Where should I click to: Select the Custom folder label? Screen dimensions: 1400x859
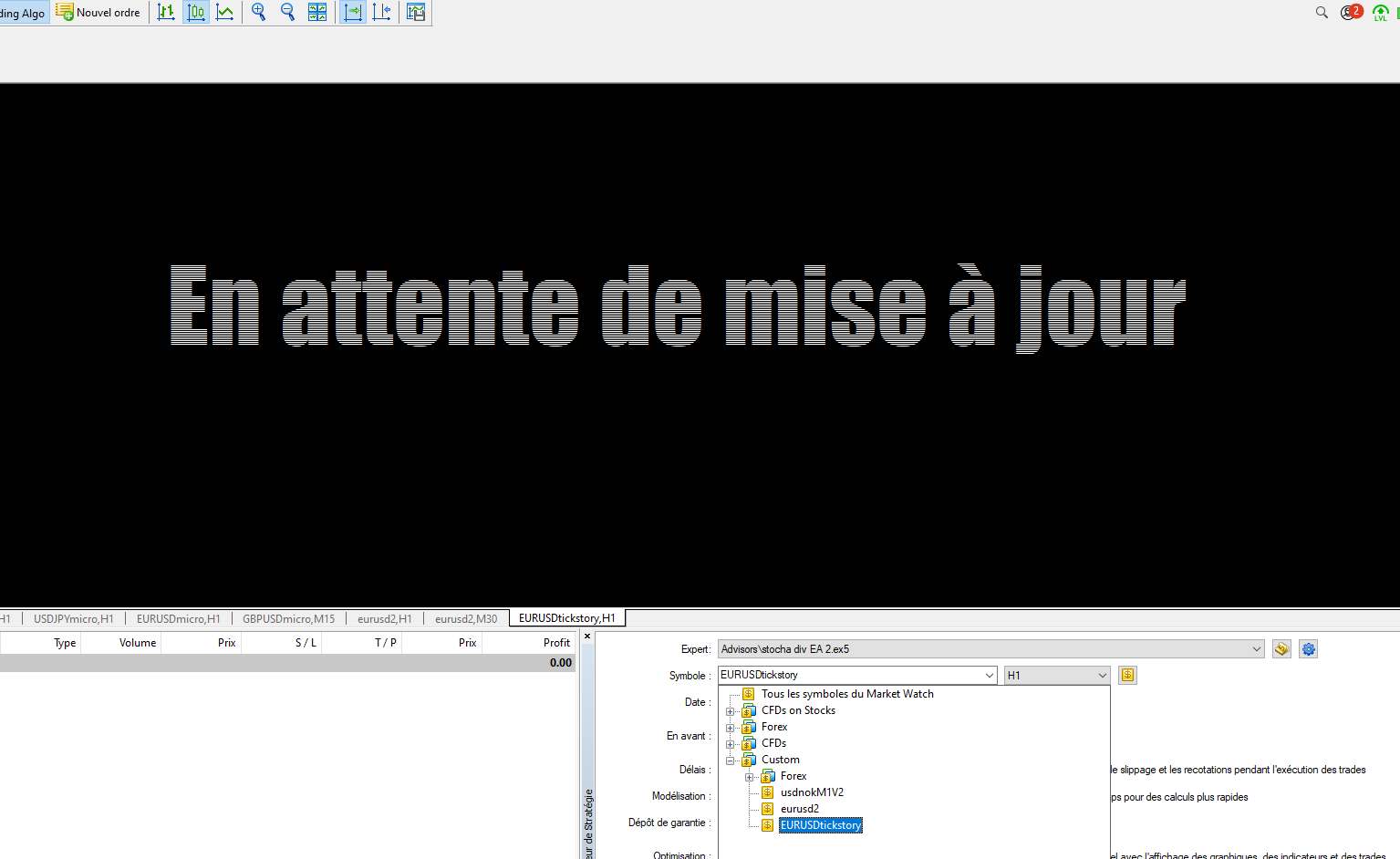(x=781, y=760)
